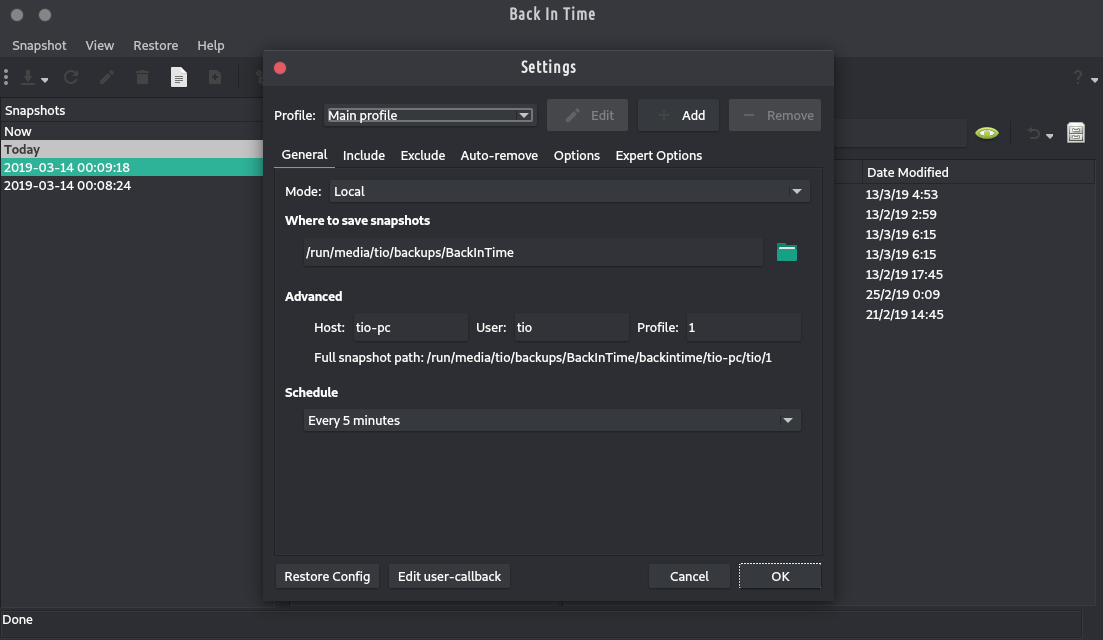Click the Add profile button
The height and width of the screenshot is (640, 1103).
click(x=679, y=115)
